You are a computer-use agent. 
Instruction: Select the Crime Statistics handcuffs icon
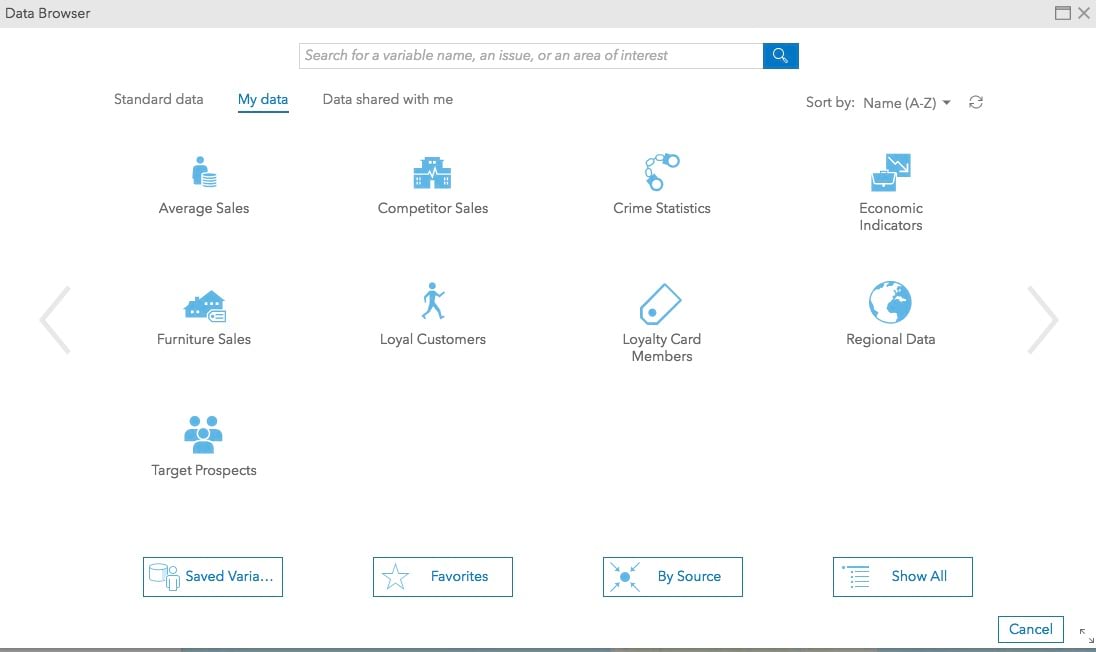[661, 172]
